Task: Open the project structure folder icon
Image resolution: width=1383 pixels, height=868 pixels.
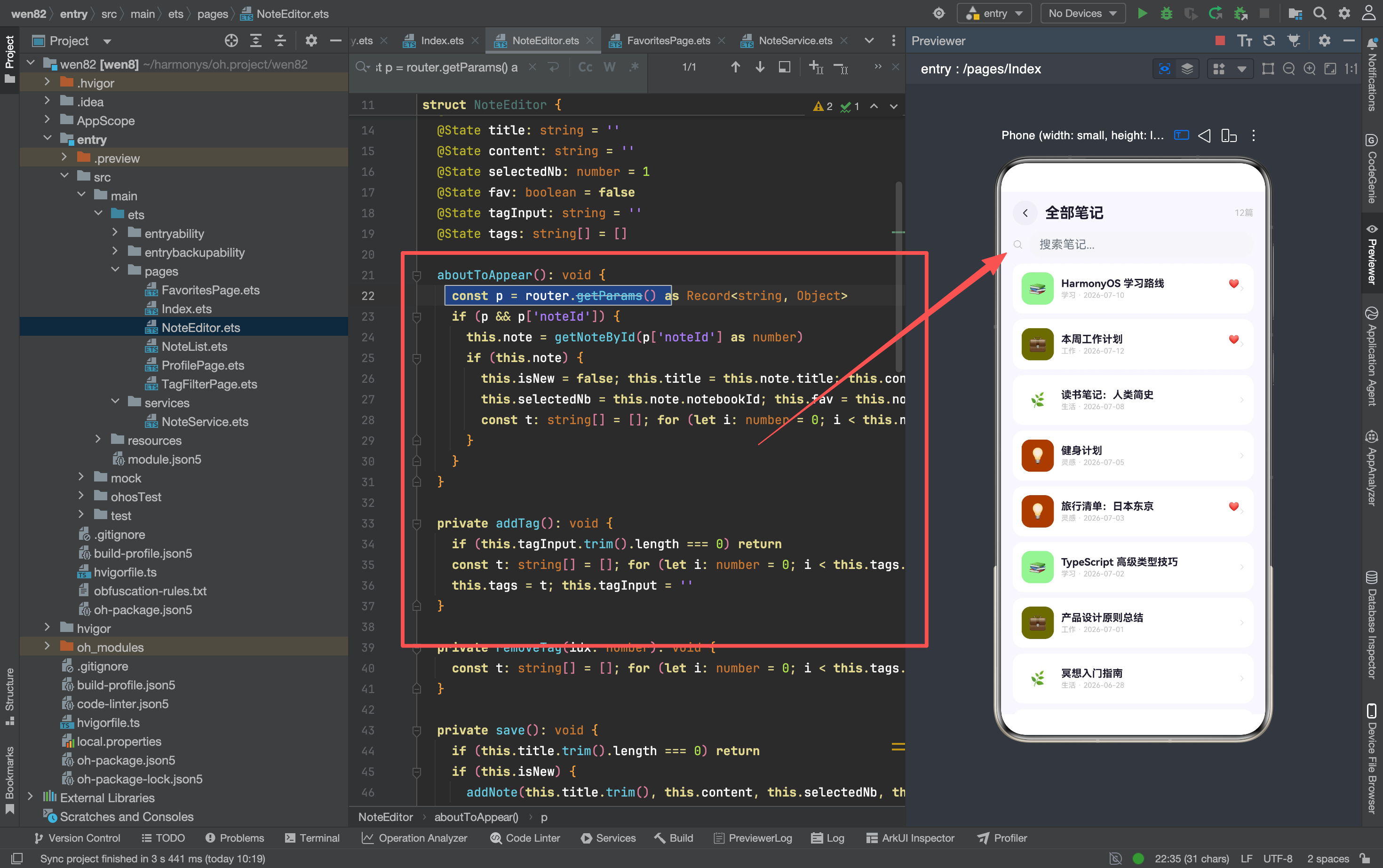Action: (x=1295, y=13)
